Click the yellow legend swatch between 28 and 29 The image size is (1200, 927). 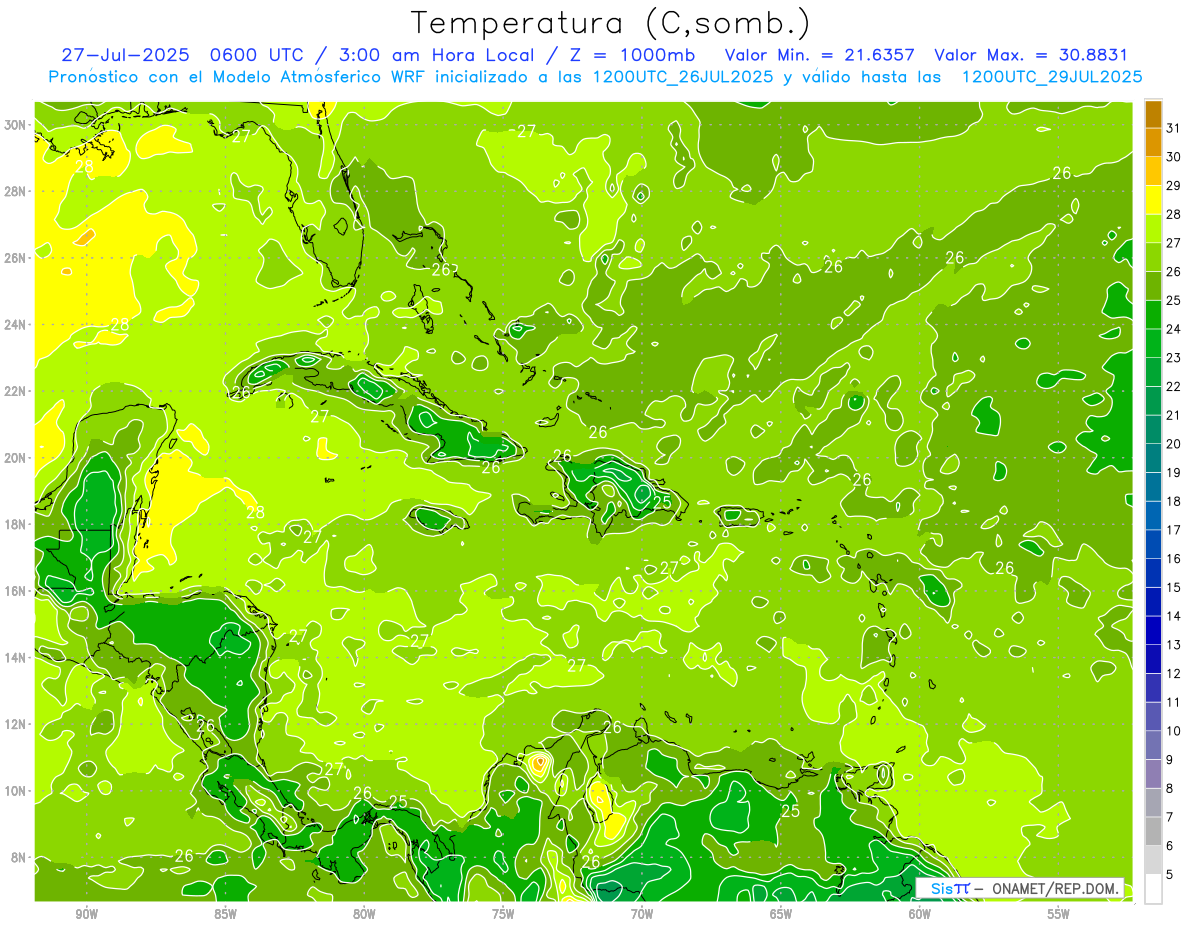1153,199
